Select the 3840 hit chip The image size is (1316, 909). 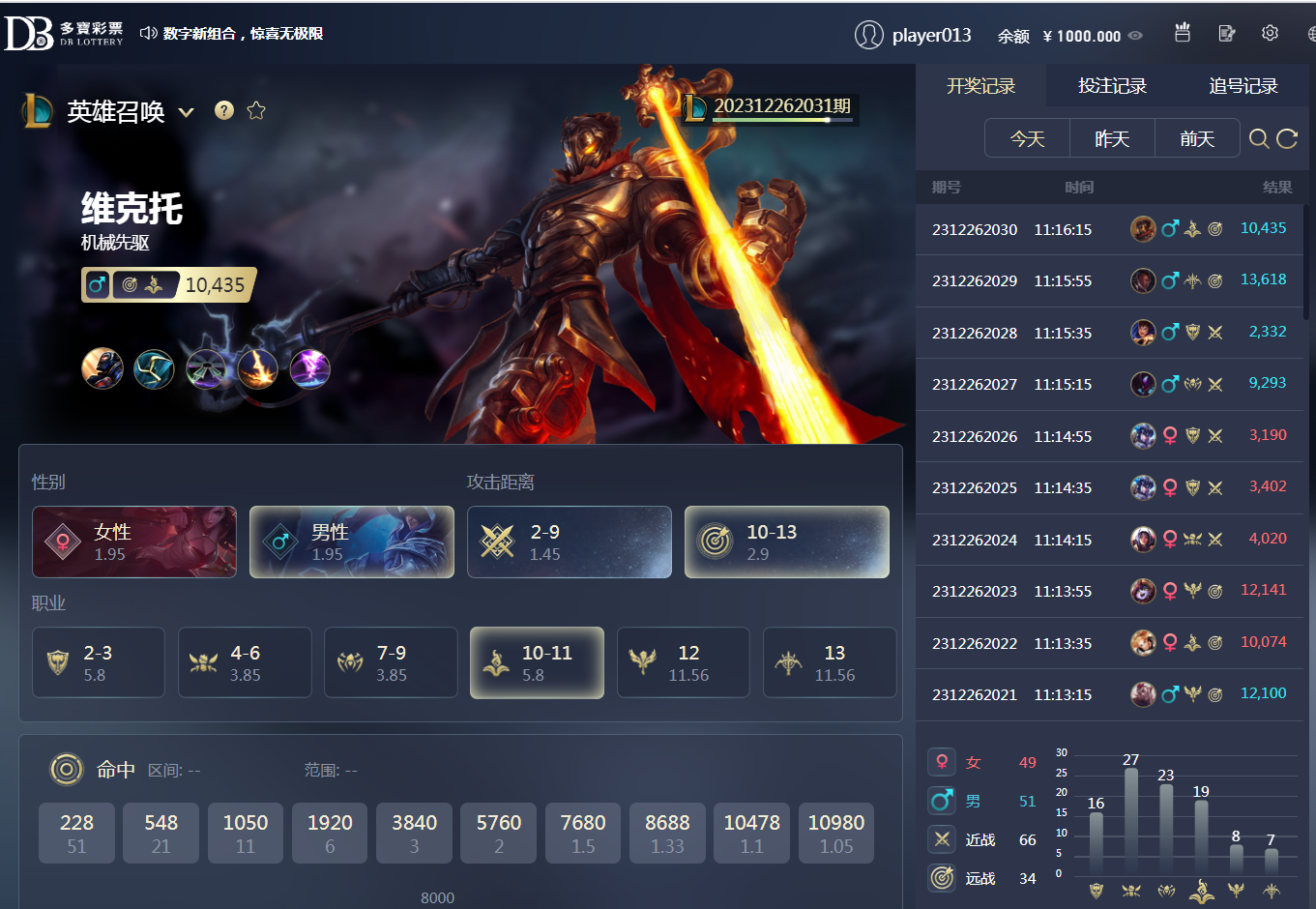tap(414, 833)
